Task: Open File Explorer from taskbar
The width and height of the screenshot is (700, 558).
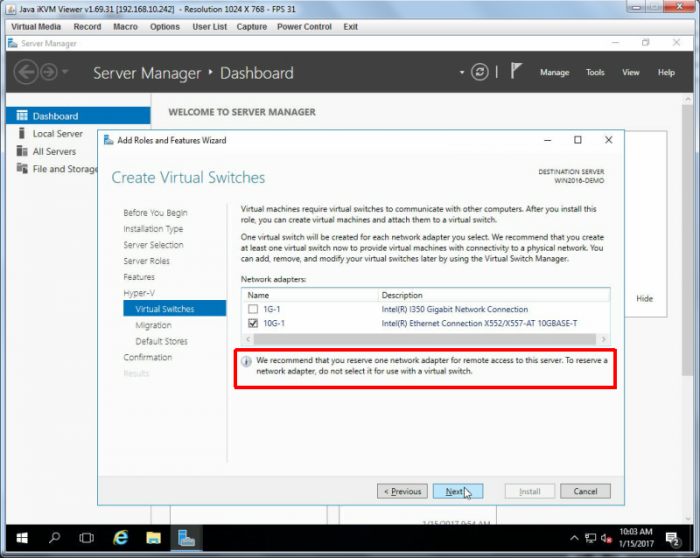Action: [153, 538]
